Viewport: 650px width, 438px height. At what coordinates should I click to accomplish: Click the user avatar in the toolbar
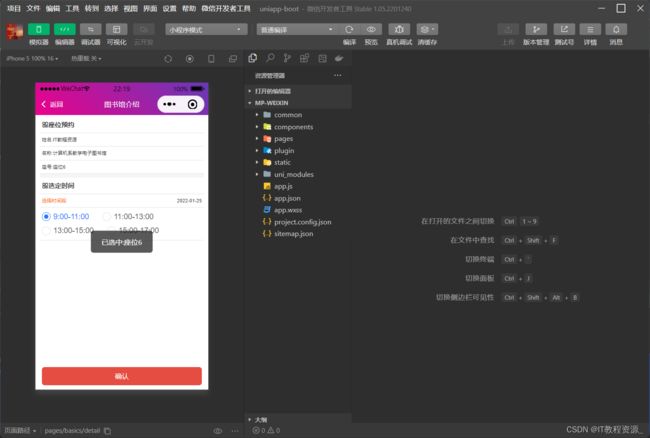pyautogui.click(x=15, y=31)
